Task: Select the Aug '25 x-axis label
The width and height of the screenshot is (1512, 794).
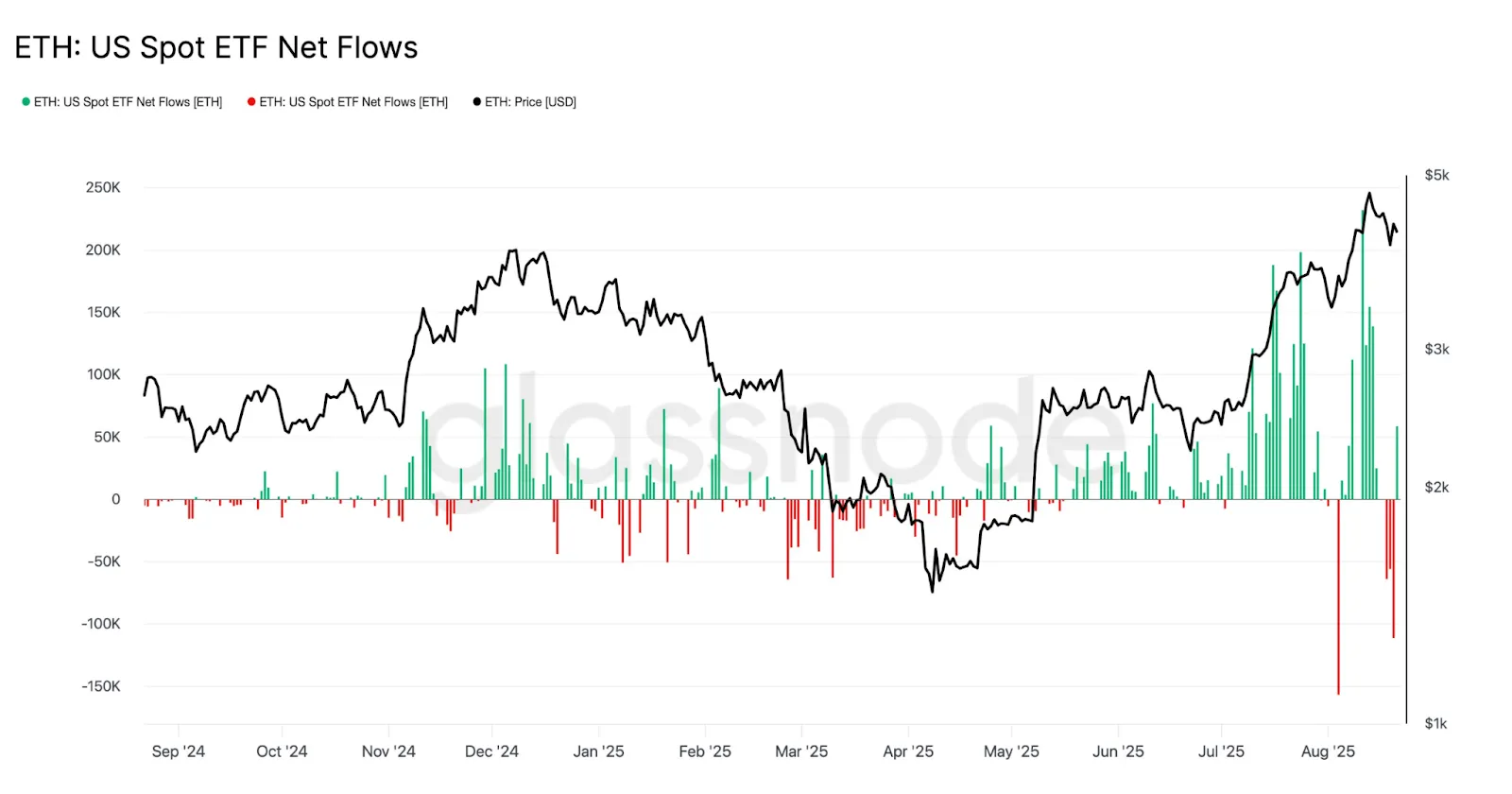Action: point(1328,751)
